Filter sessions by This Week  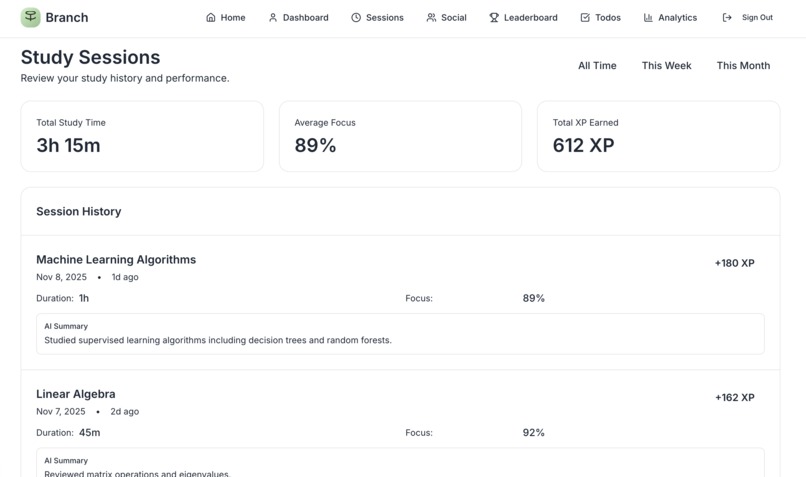click(x=666, y=66)
